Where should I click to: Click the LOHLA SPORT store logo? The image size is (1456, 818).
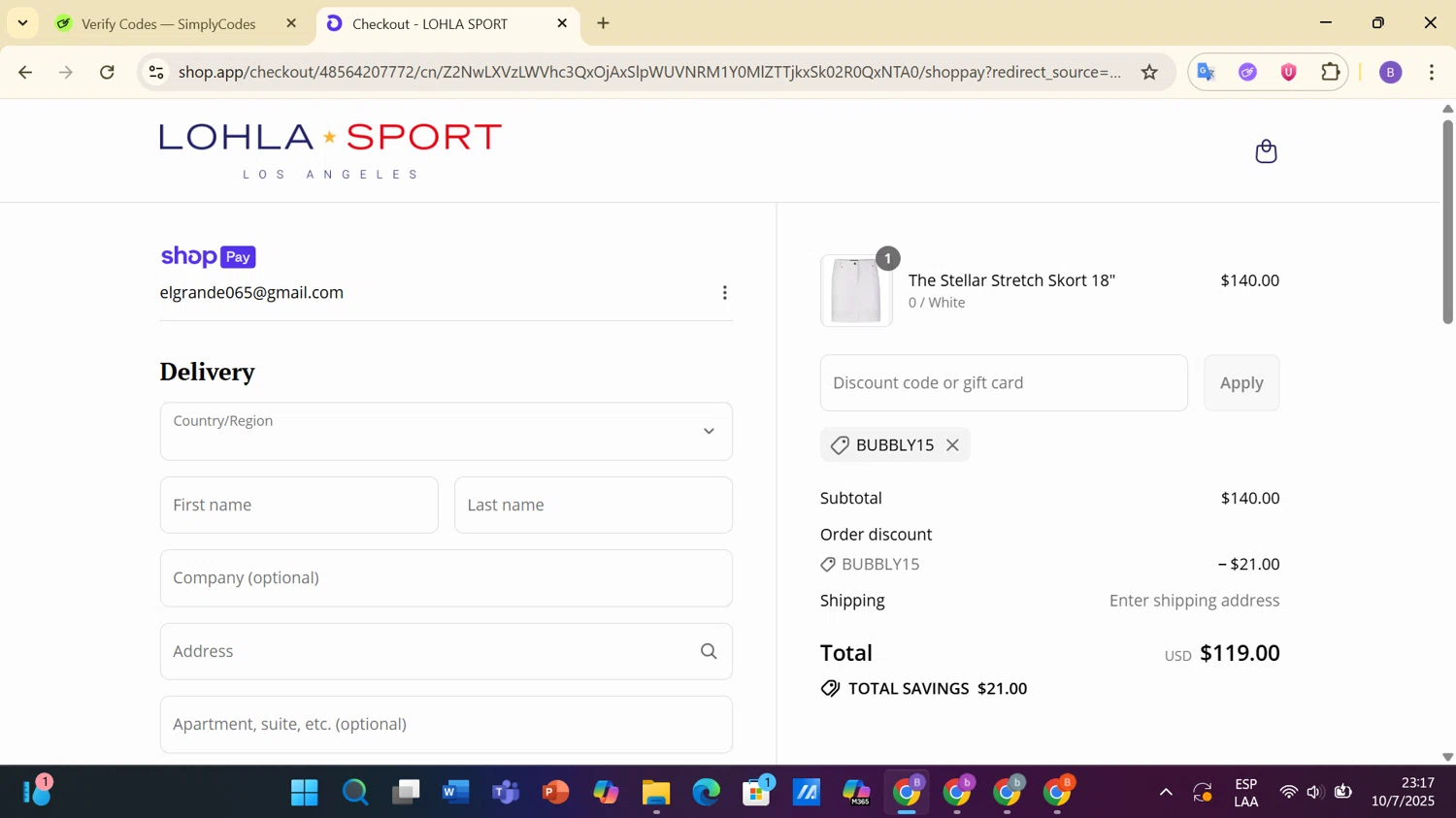pyautogui.click(x=330, y=150)
